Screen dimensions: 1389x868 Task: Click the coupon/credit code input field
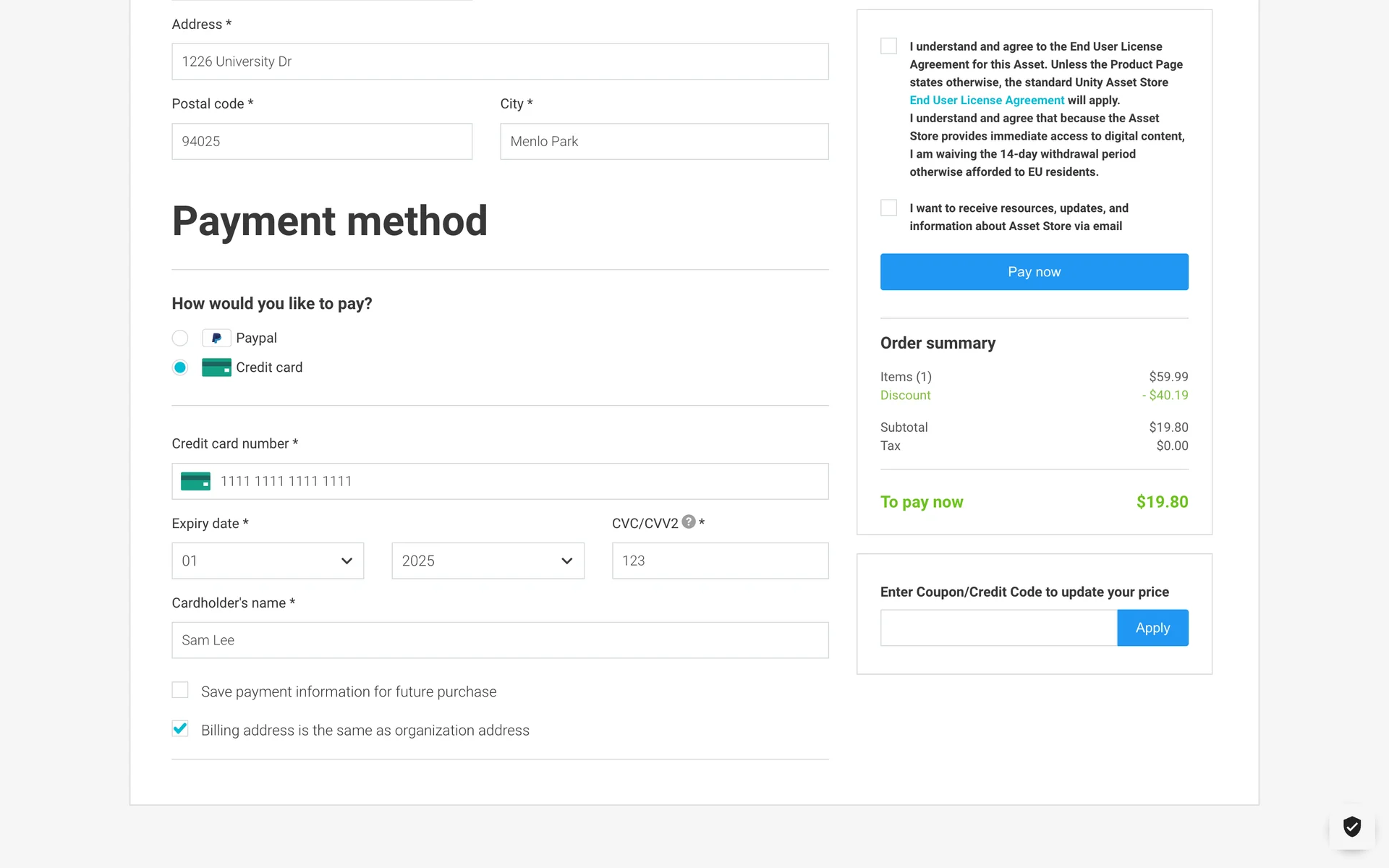998,628
